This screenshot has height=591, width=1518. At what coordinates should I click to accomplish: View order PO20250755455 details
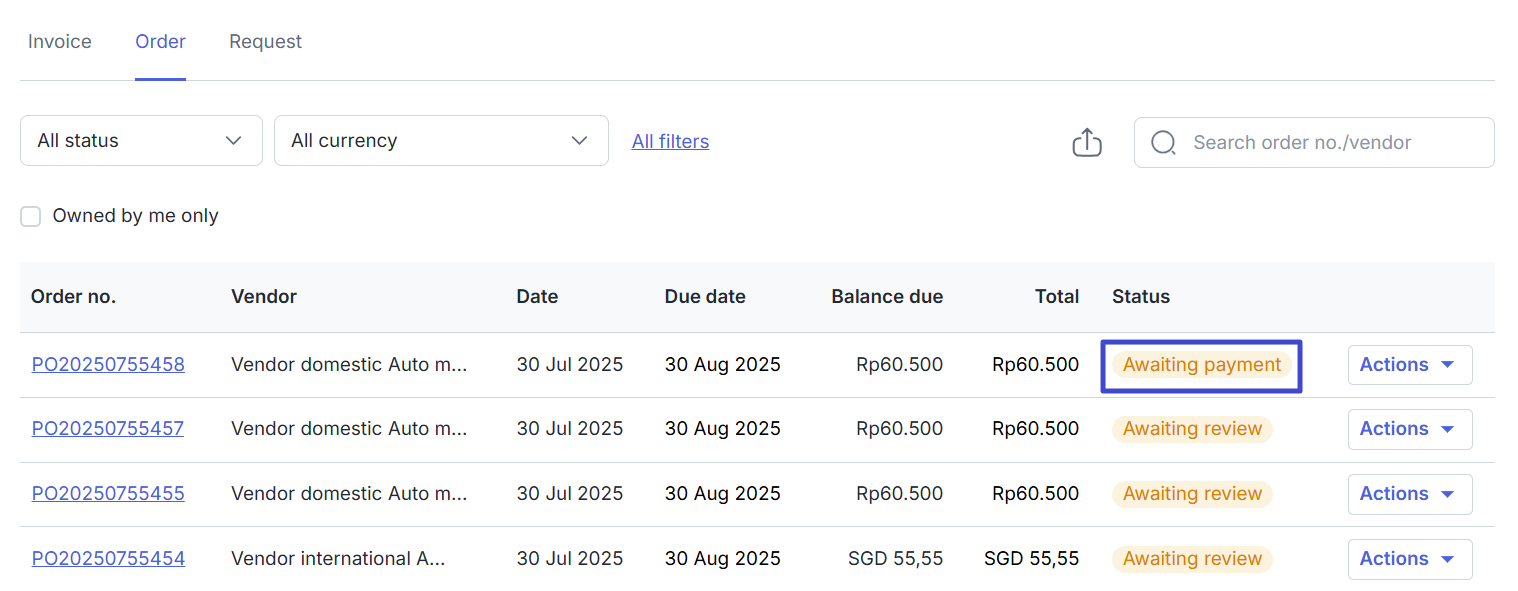(x=108, y=494)
